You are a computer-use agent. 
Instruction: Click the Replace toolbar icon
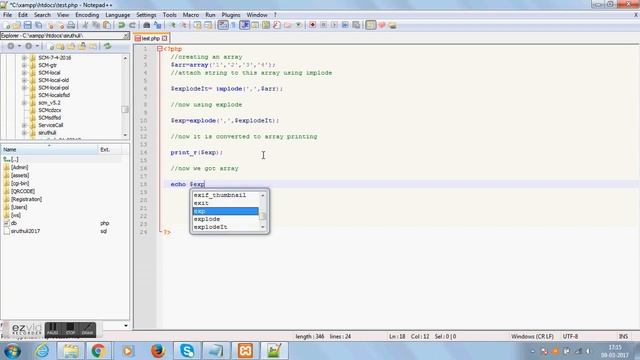click(x=157, y=25)
